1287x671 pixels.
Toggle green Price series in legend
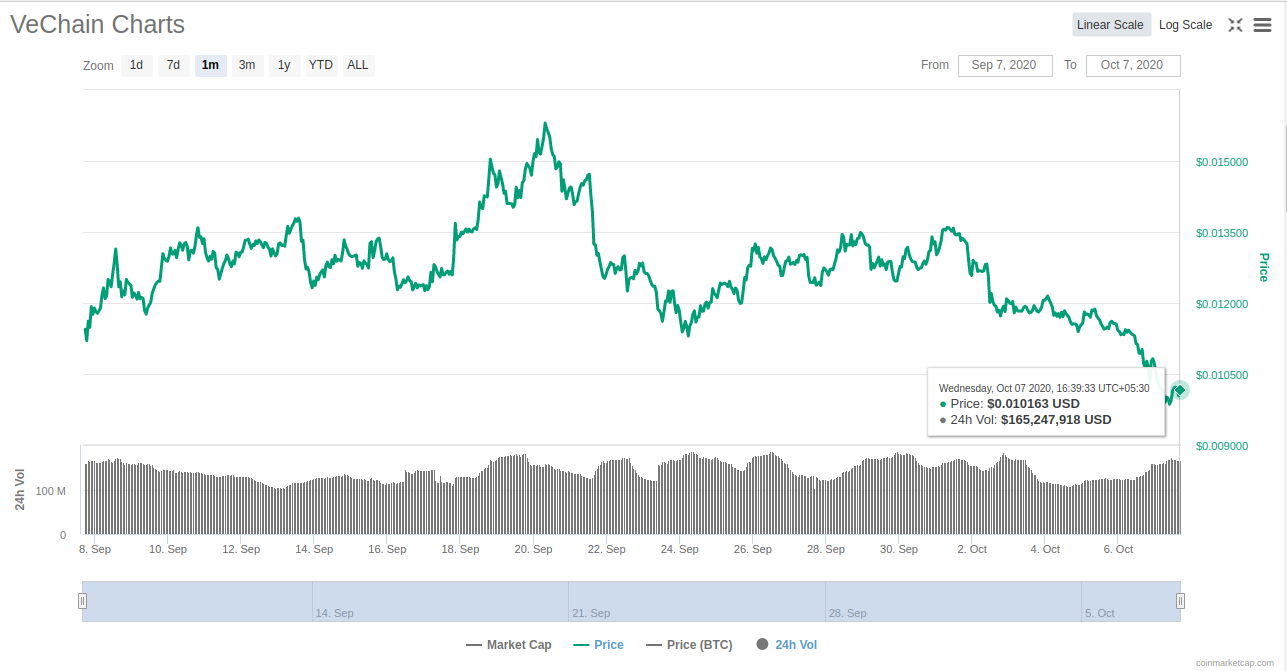[x=598, y=645]
